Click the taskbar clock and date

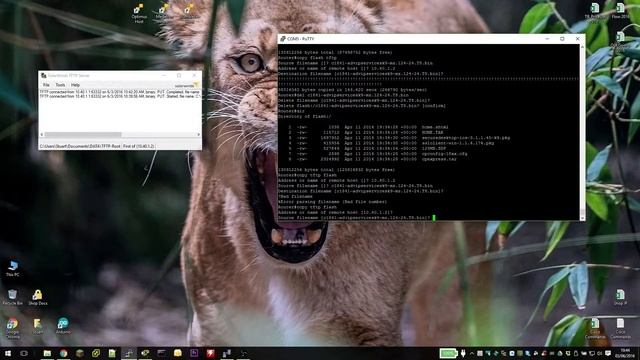coord(625,353)
